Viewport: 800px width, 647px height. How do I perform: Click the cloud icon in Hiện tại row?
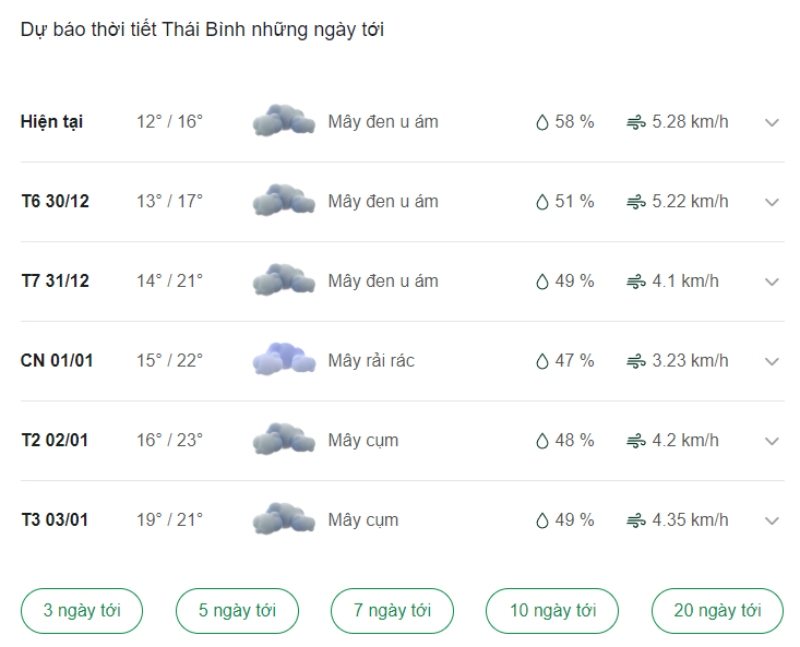point(284,121)
